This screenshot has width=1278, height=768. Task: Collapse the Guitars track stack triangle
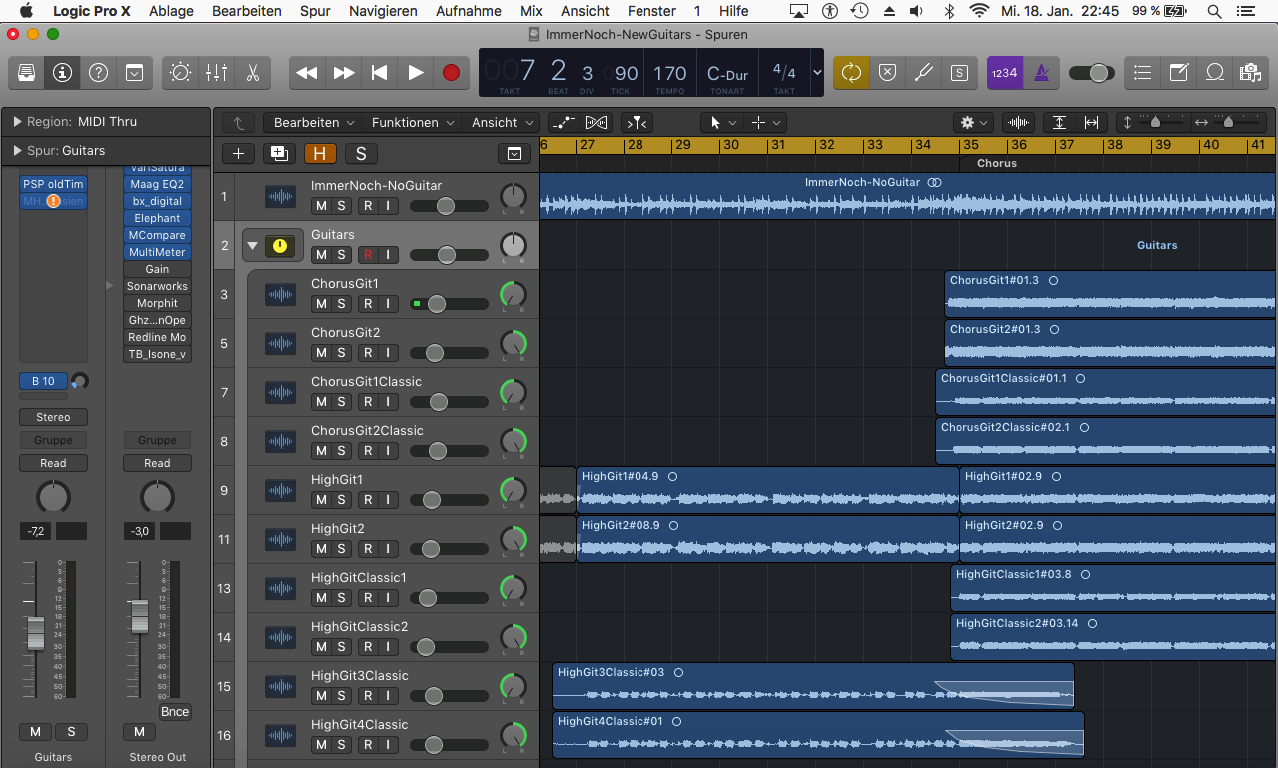click(x=253, y=245)
